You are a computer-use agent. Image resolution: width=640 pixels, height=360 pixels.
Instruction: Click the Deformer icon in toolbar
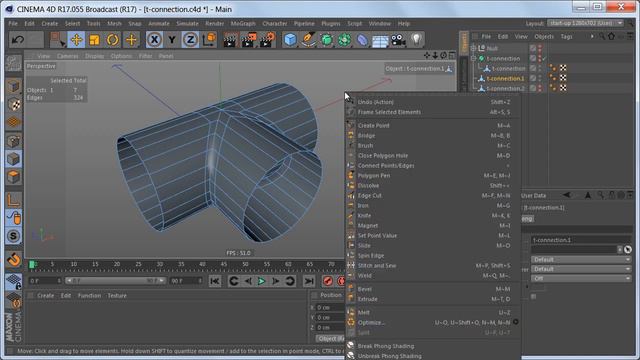362,40
